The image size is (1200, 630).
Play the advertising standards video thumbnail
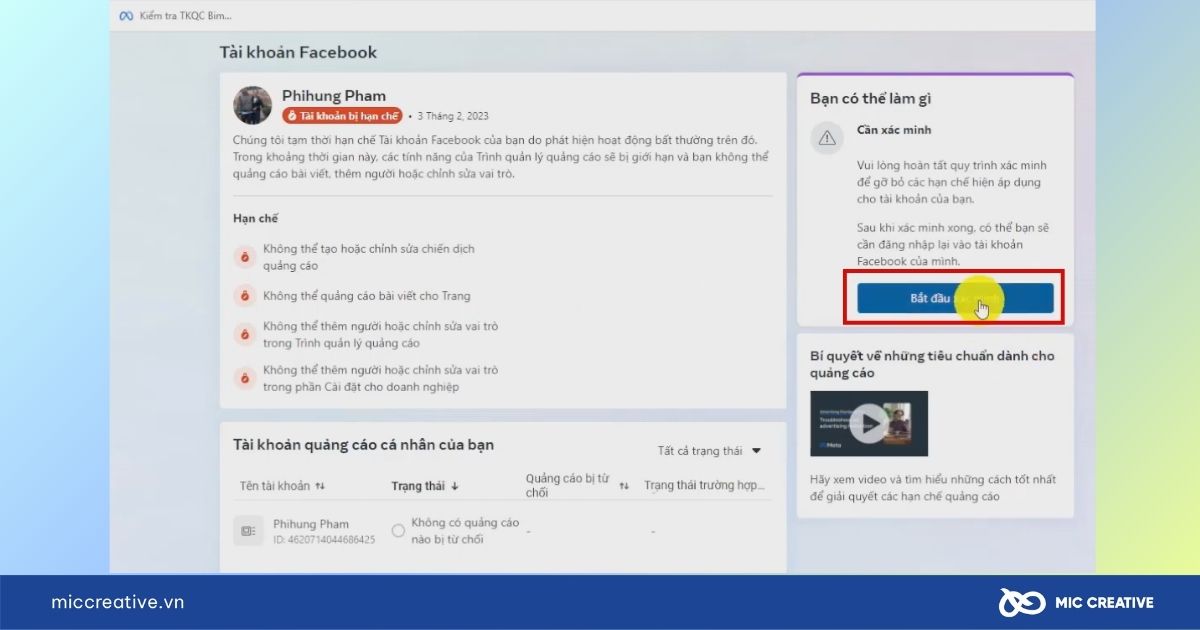click(x=869, y=423)
